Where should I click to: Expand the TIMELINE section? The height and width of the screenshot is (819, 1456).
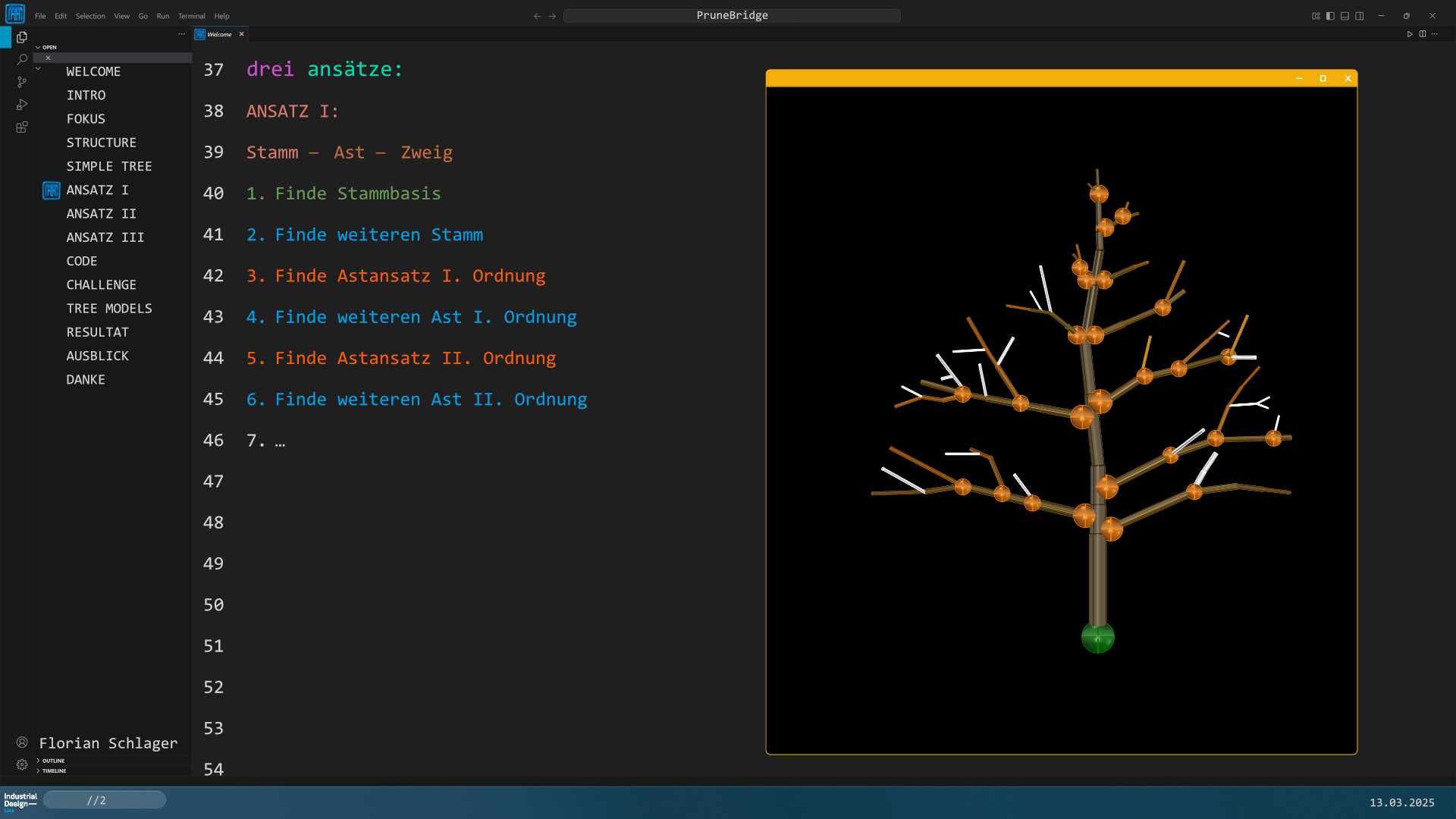click(53, 770)
